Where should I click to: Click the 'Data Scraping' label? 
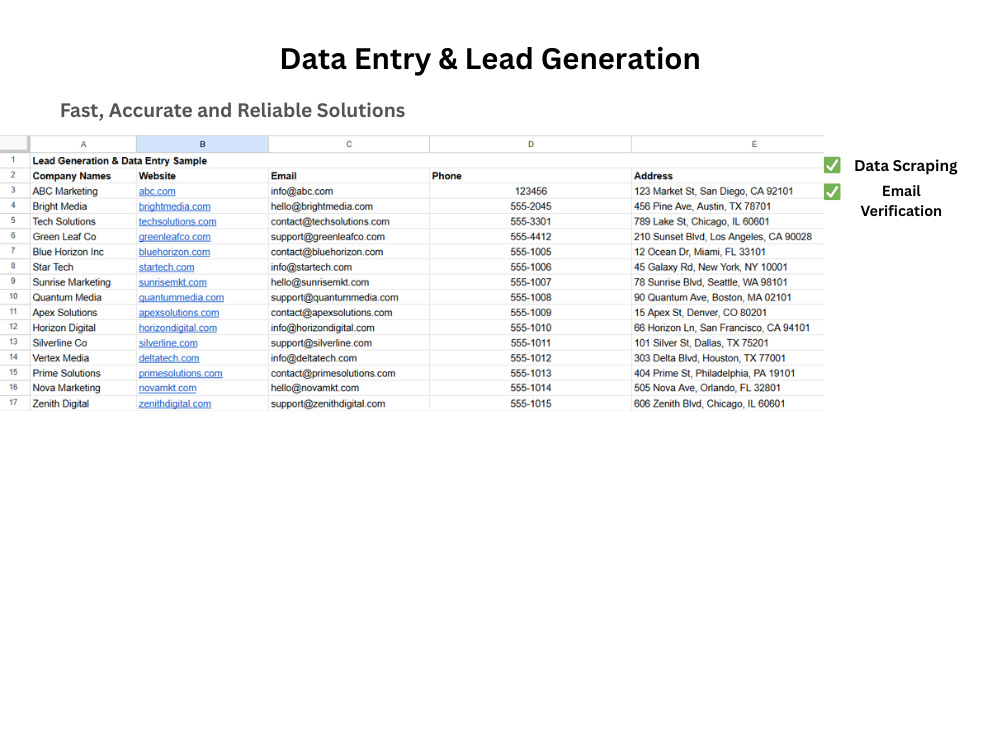click(906, 166)
